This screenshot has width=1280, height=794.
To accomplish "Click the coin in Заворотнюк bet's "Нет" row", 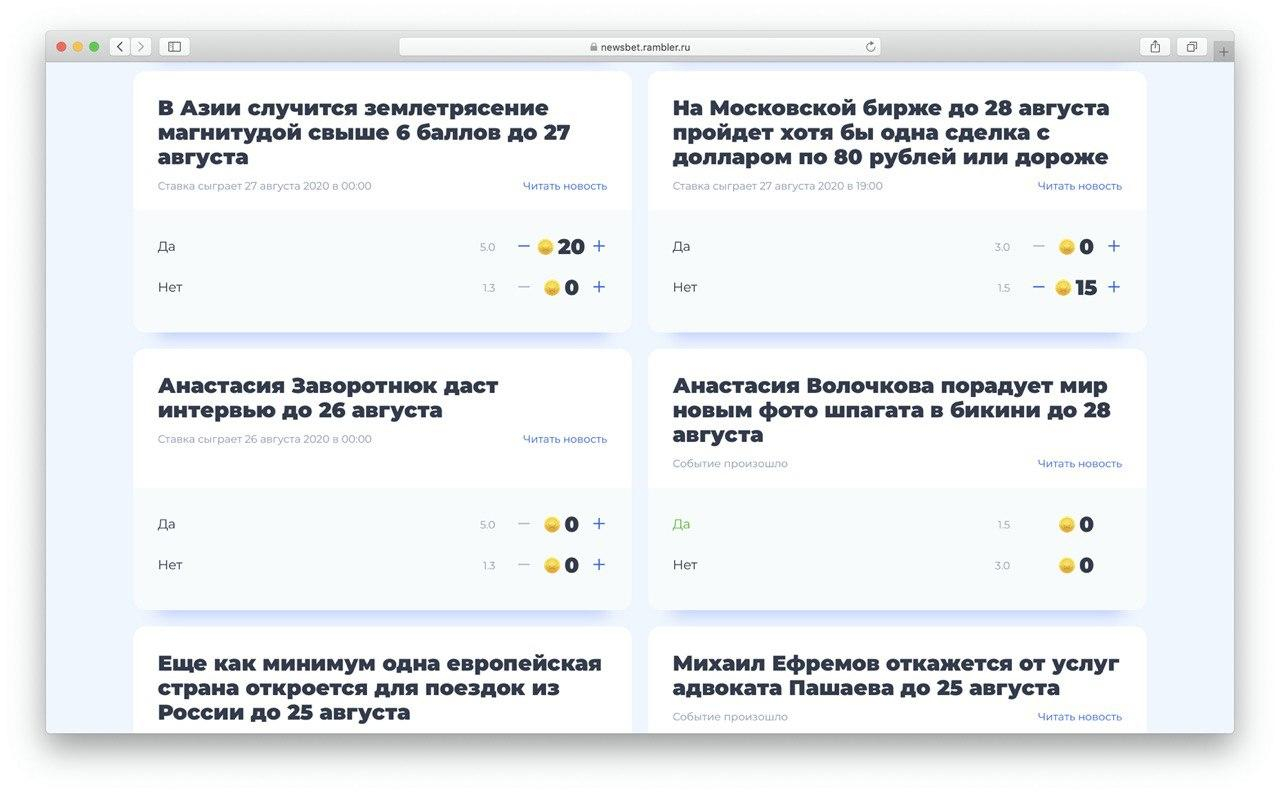I will (552, 566).
